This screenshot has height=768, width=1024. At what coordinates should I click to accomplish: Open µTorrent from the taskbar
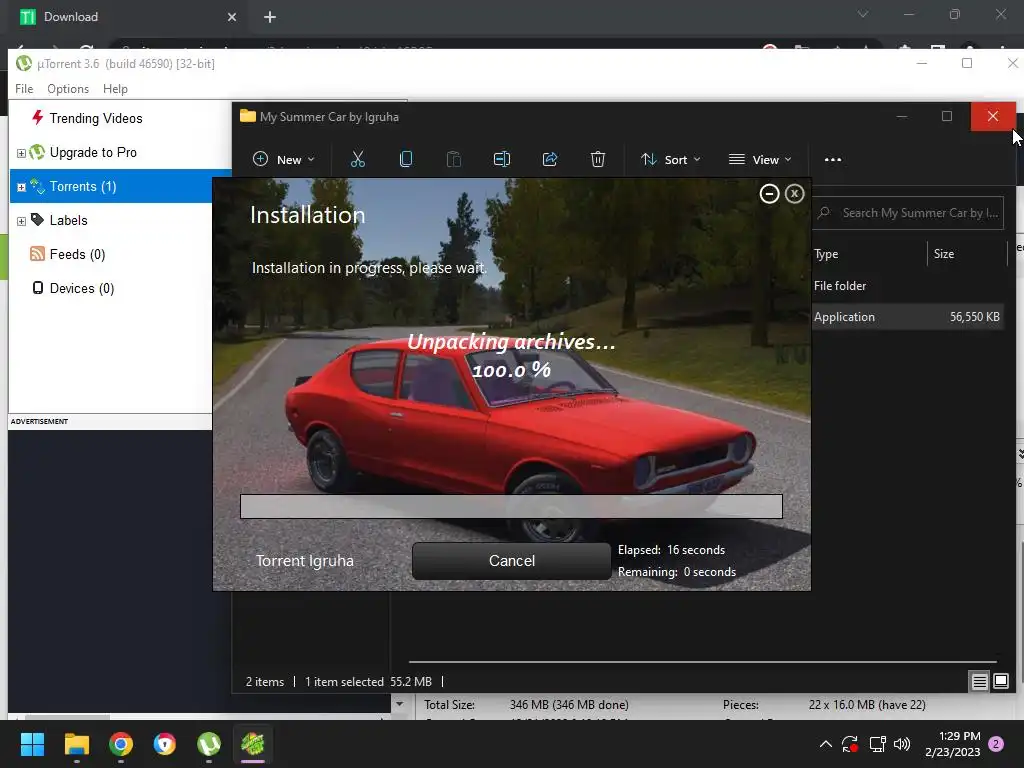[x=209, y=744]
